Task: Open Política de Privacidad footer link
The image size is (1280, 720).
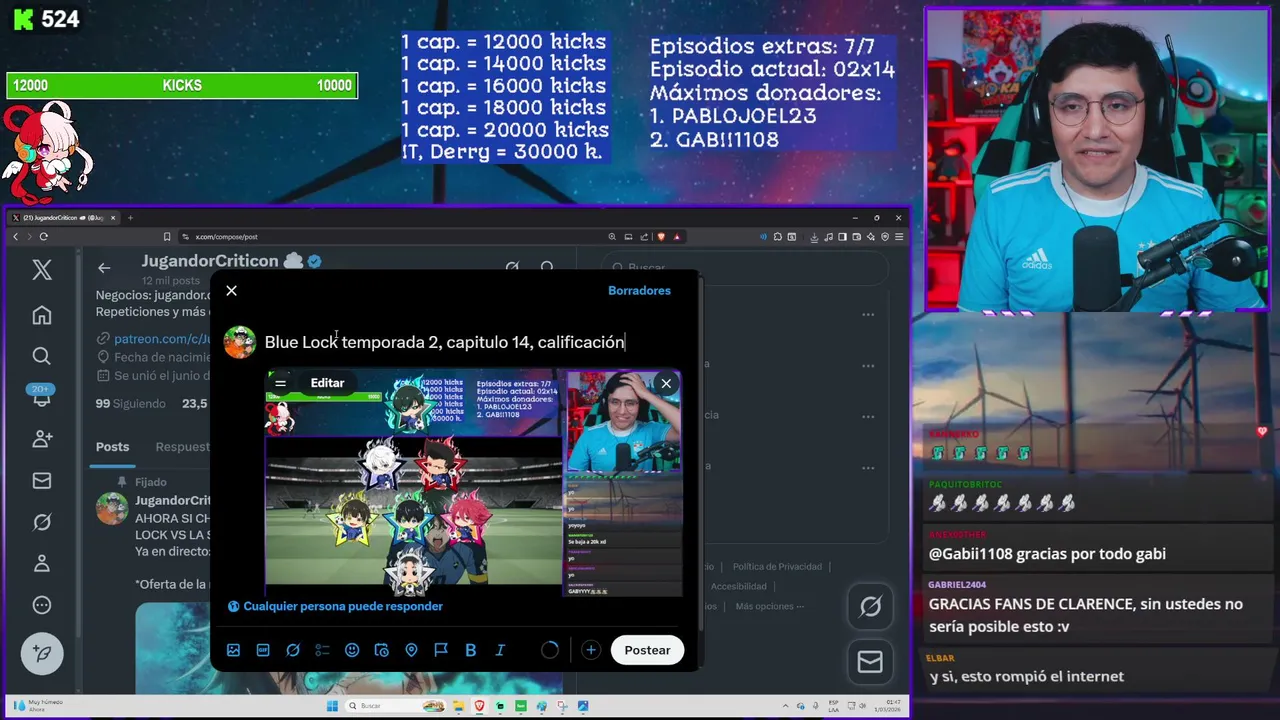Action: pos(777,566)
